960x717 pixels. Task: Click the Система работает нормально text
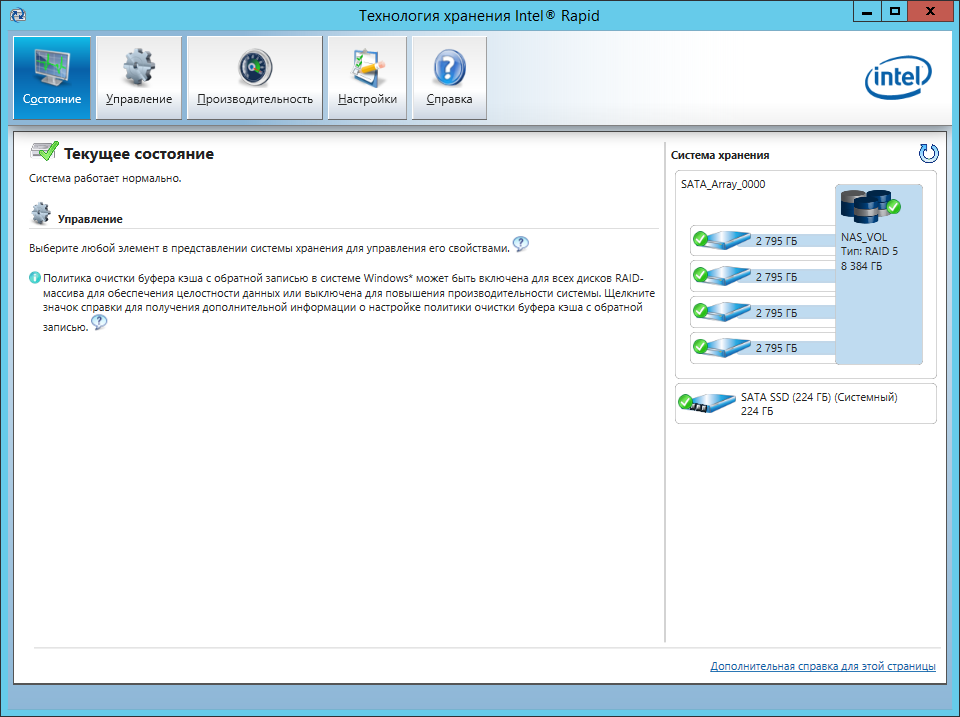tap(105, 179)
